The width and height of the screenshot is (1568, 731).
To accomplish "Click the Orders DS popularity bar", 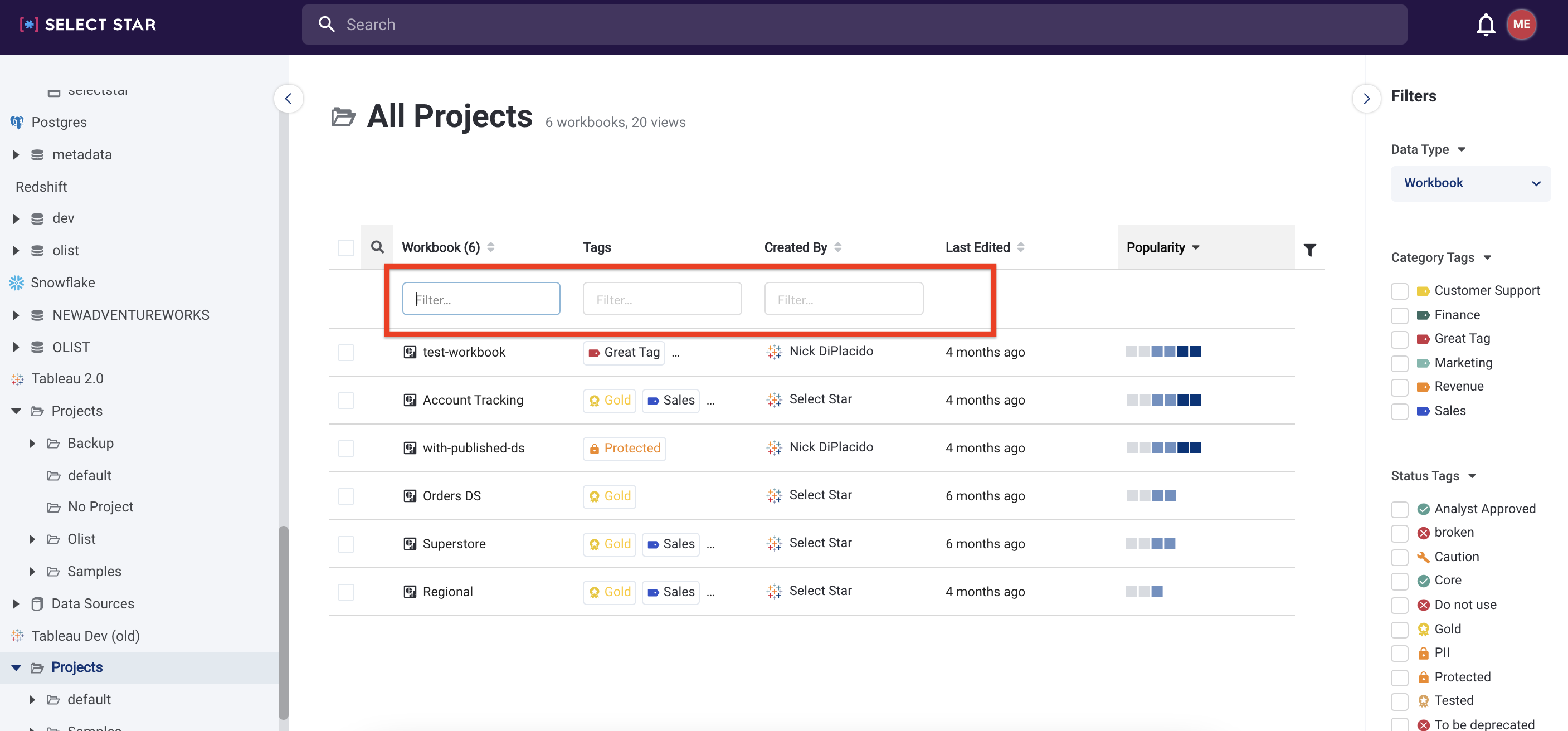I will pos(1151,495).
